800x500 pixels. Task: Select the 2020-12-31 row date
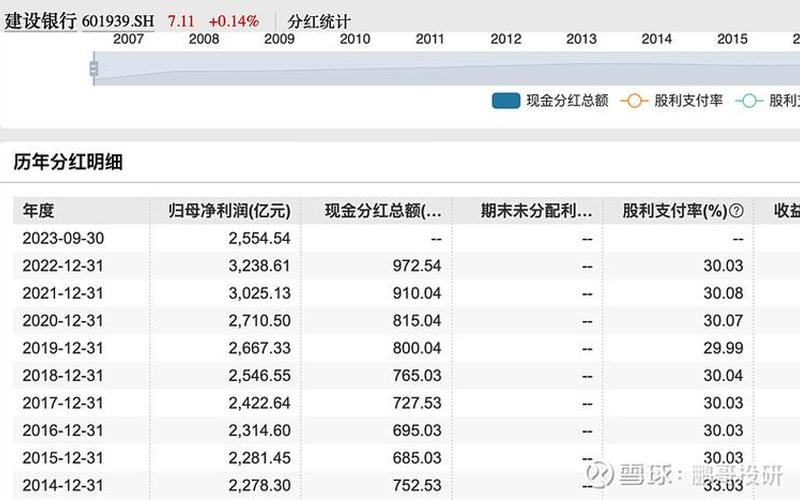click(63, 321)
